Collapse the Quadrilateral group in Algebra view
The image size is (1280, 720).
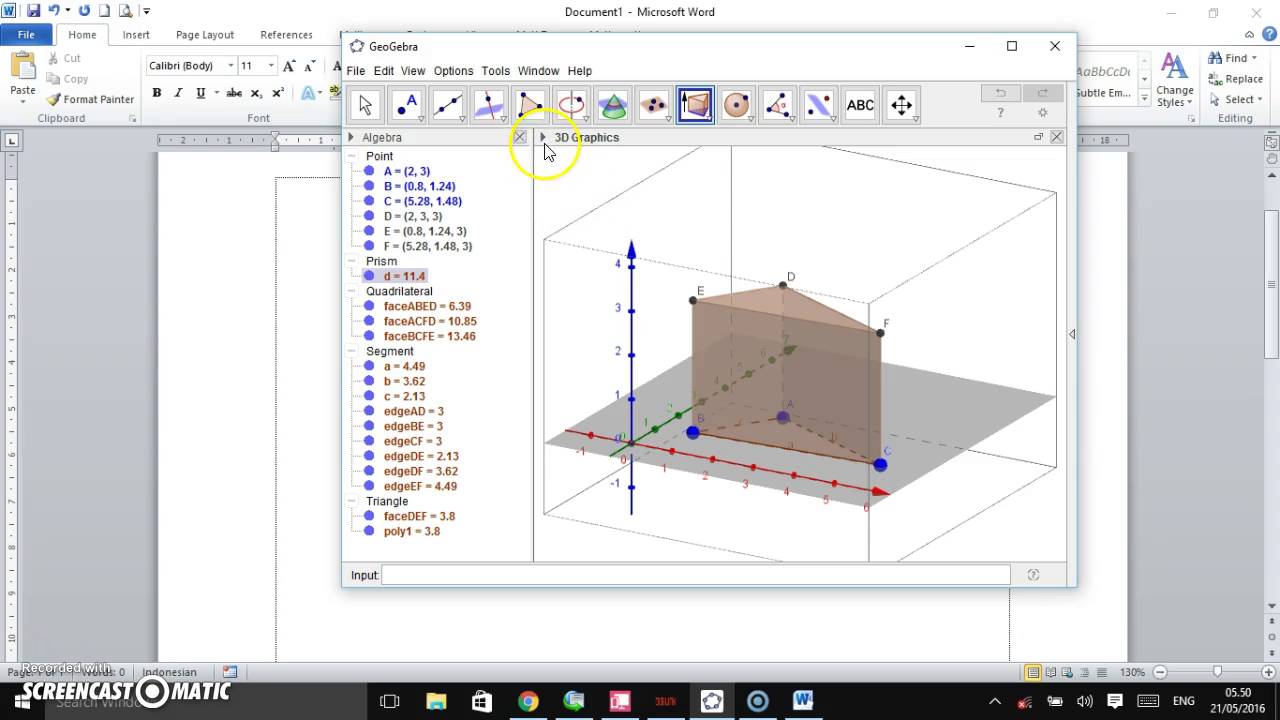tap(353, 291)
